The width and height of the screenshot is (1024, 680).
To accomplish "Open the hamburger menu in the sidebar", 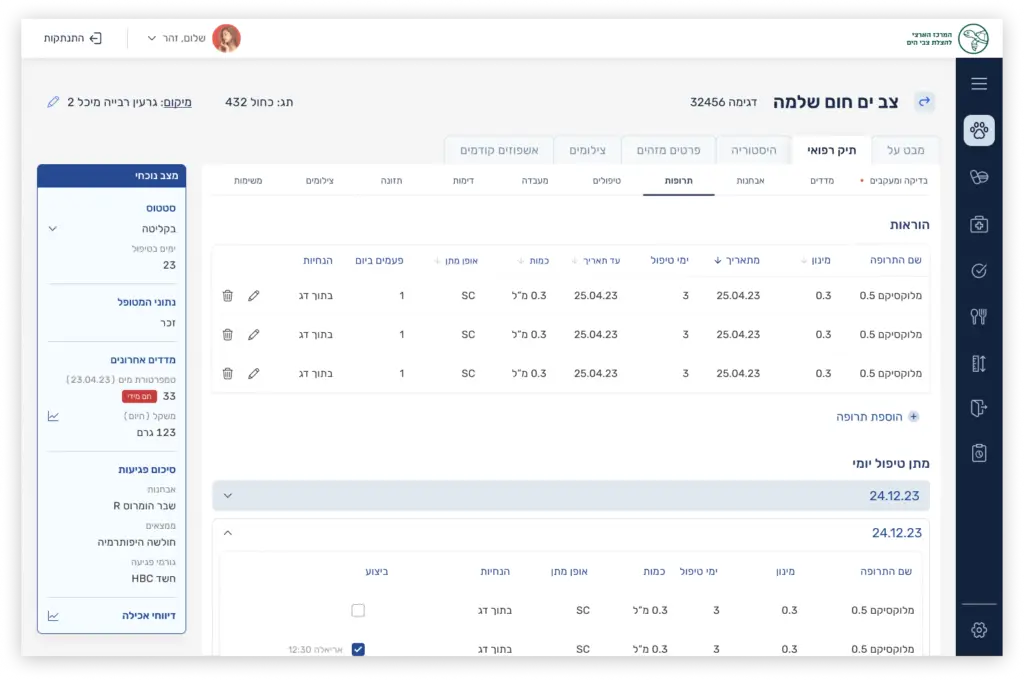I will 979,84.
